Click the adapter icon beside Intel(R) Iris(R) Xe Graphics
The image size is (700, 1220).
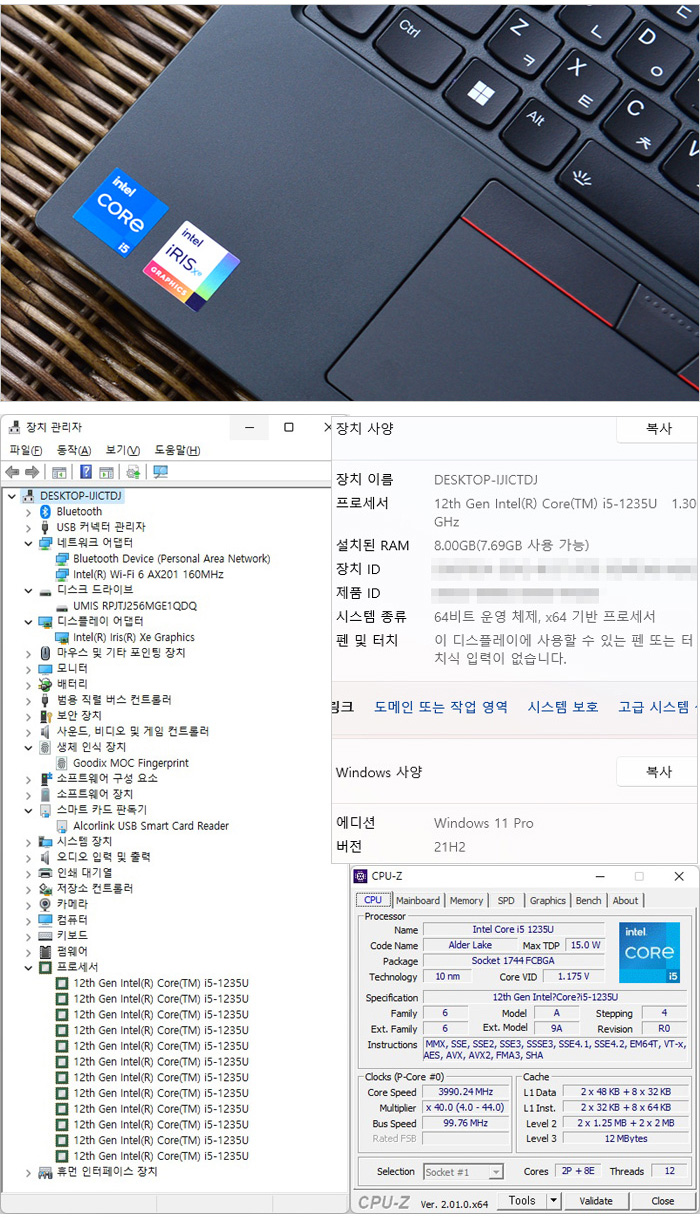point(62,637)
